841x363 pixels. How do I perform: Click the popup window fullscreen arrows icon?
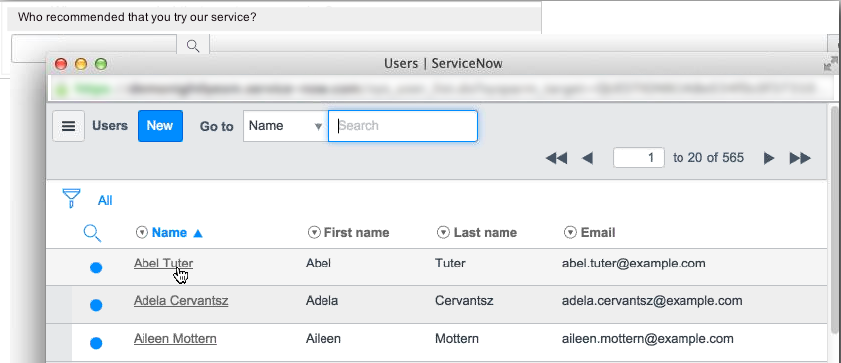click(x=831, y=64)
